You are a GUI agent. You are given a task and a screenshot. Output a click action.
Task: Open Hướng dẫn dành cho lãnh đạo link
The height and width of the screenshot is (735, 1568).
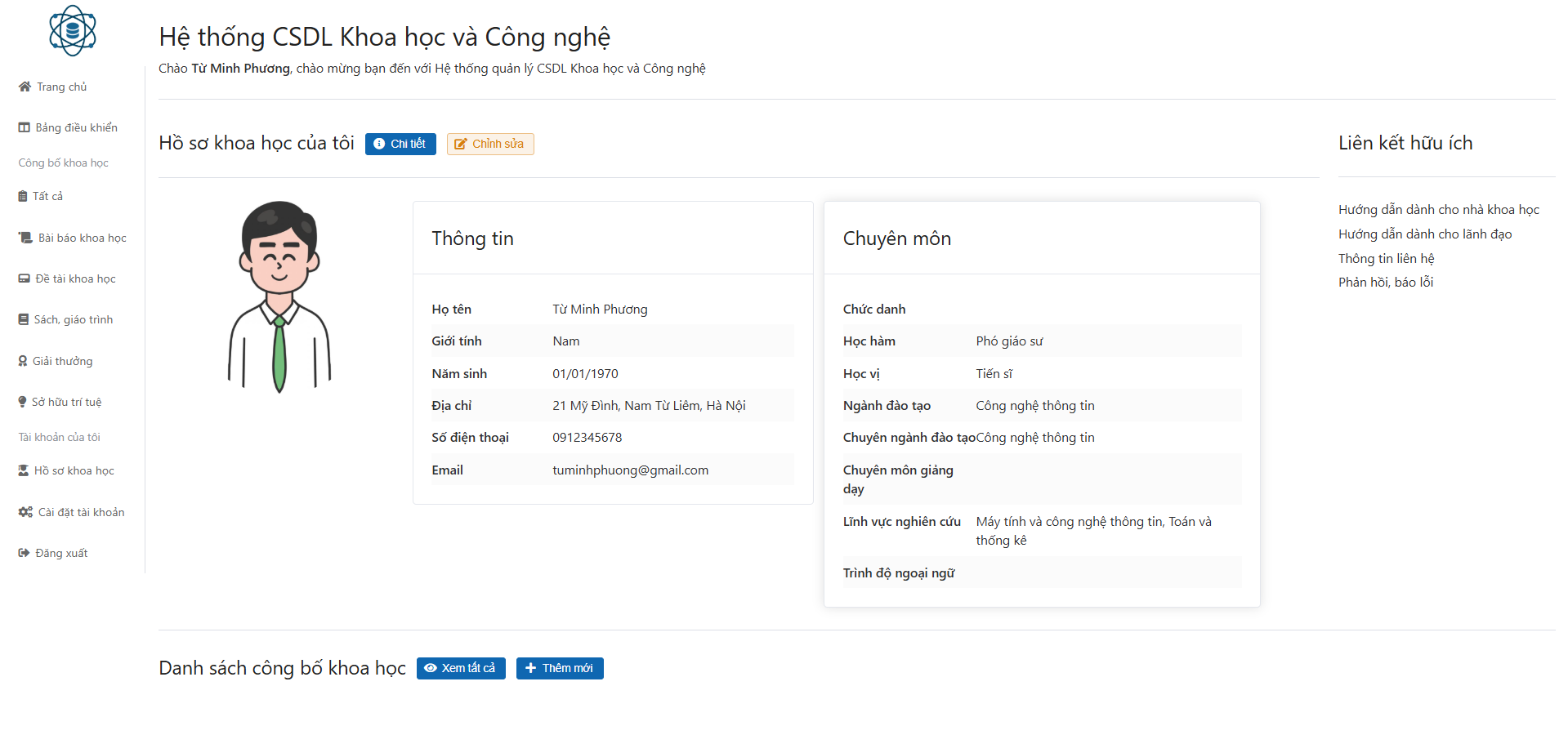click(x=1424, y=234)
